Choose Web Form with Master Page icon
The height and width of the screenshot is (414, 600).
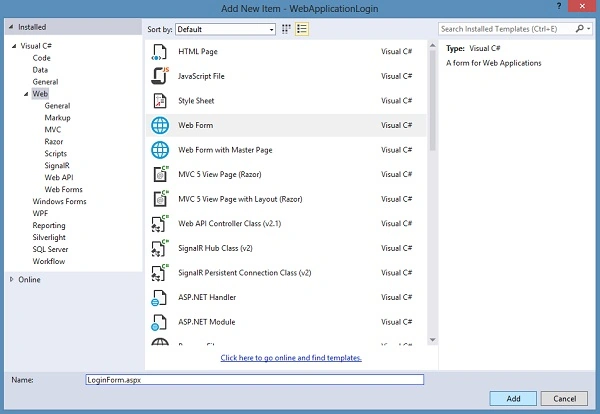160,150
